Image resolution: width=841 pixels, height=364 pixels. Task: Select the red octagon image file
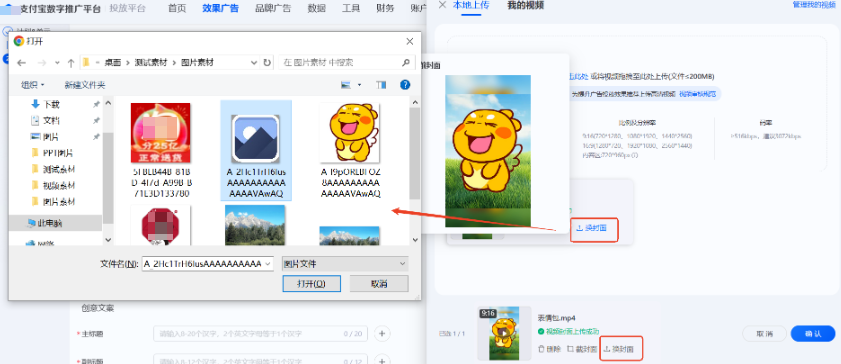pos(160,225)
